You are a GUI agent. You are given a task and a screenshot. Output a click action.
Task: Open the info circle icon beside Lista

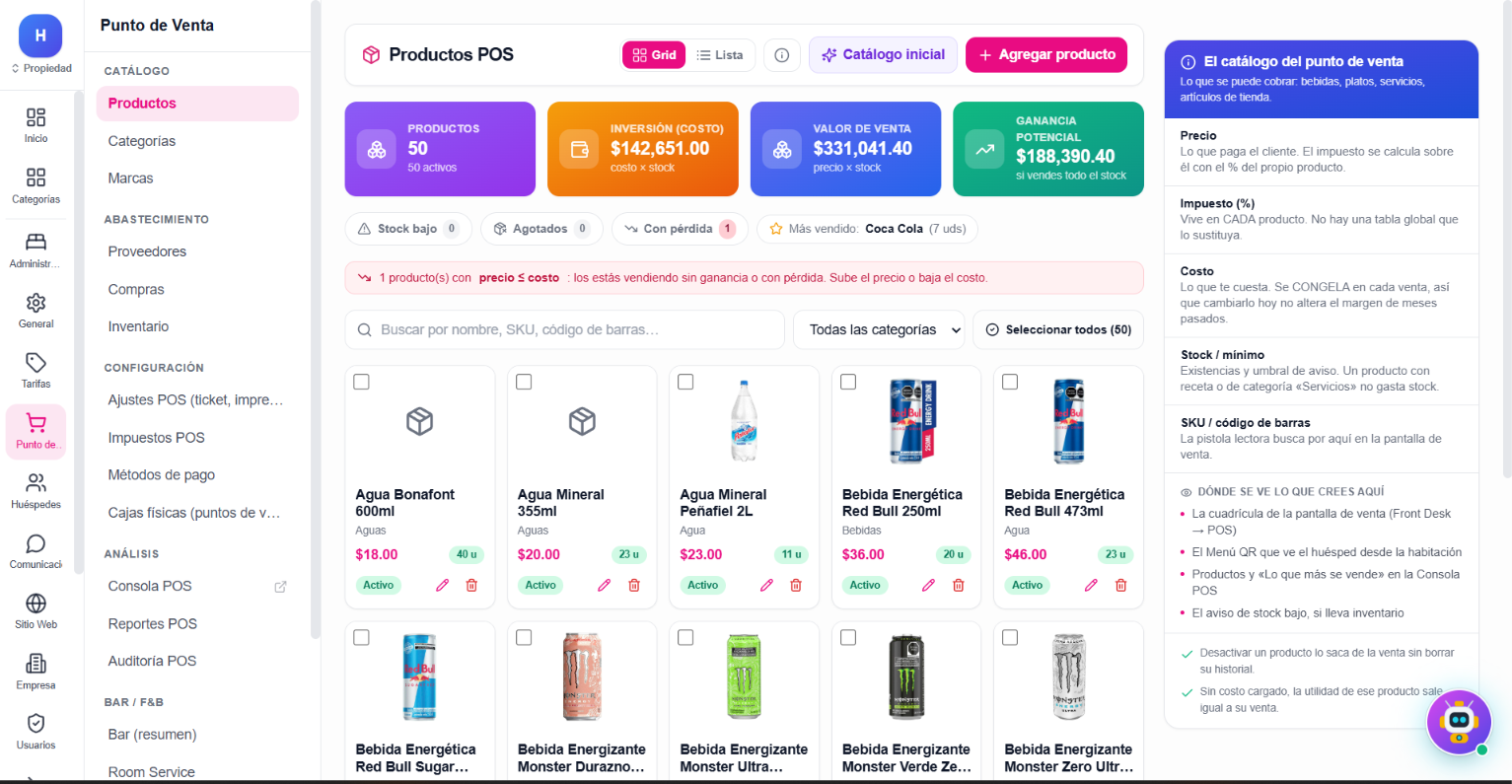click(781, 55)
